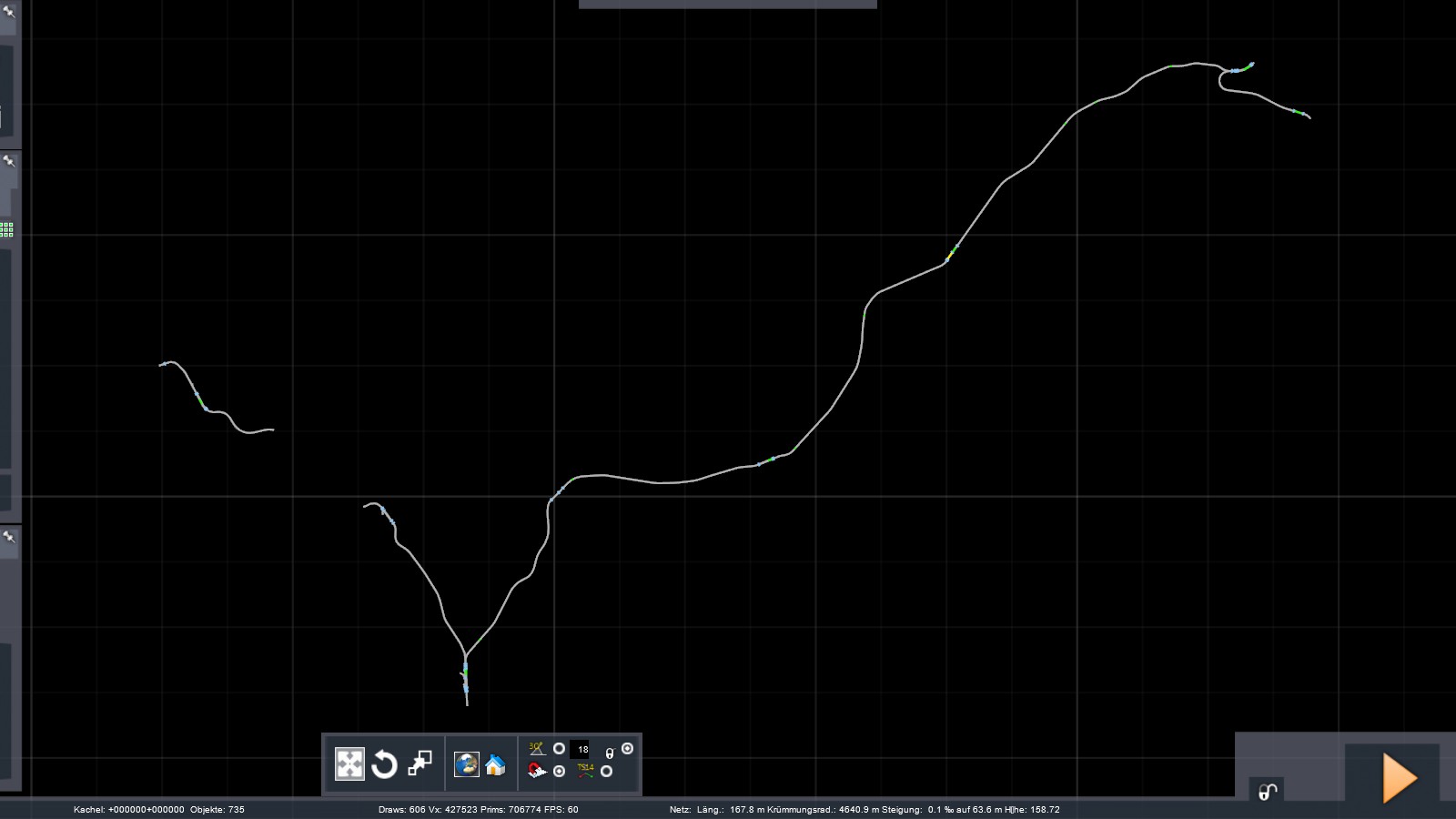Click the Y-junction where the two track branches meet

[x=466, y=655]
